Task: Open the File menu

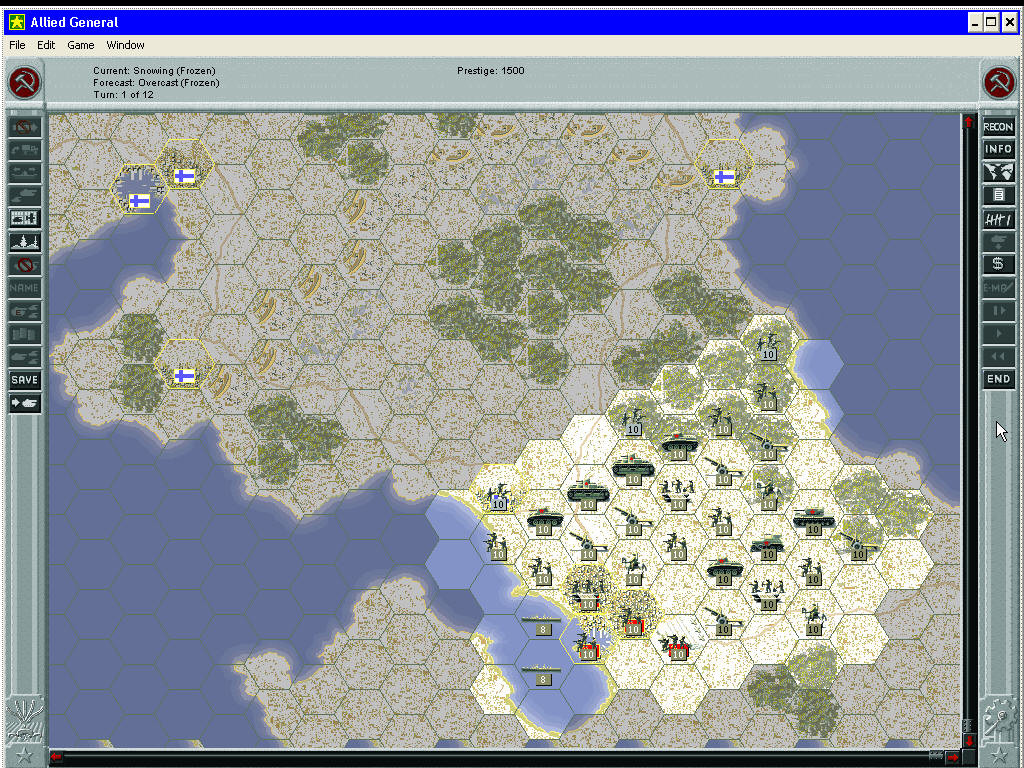Action: tap(17, 45)
